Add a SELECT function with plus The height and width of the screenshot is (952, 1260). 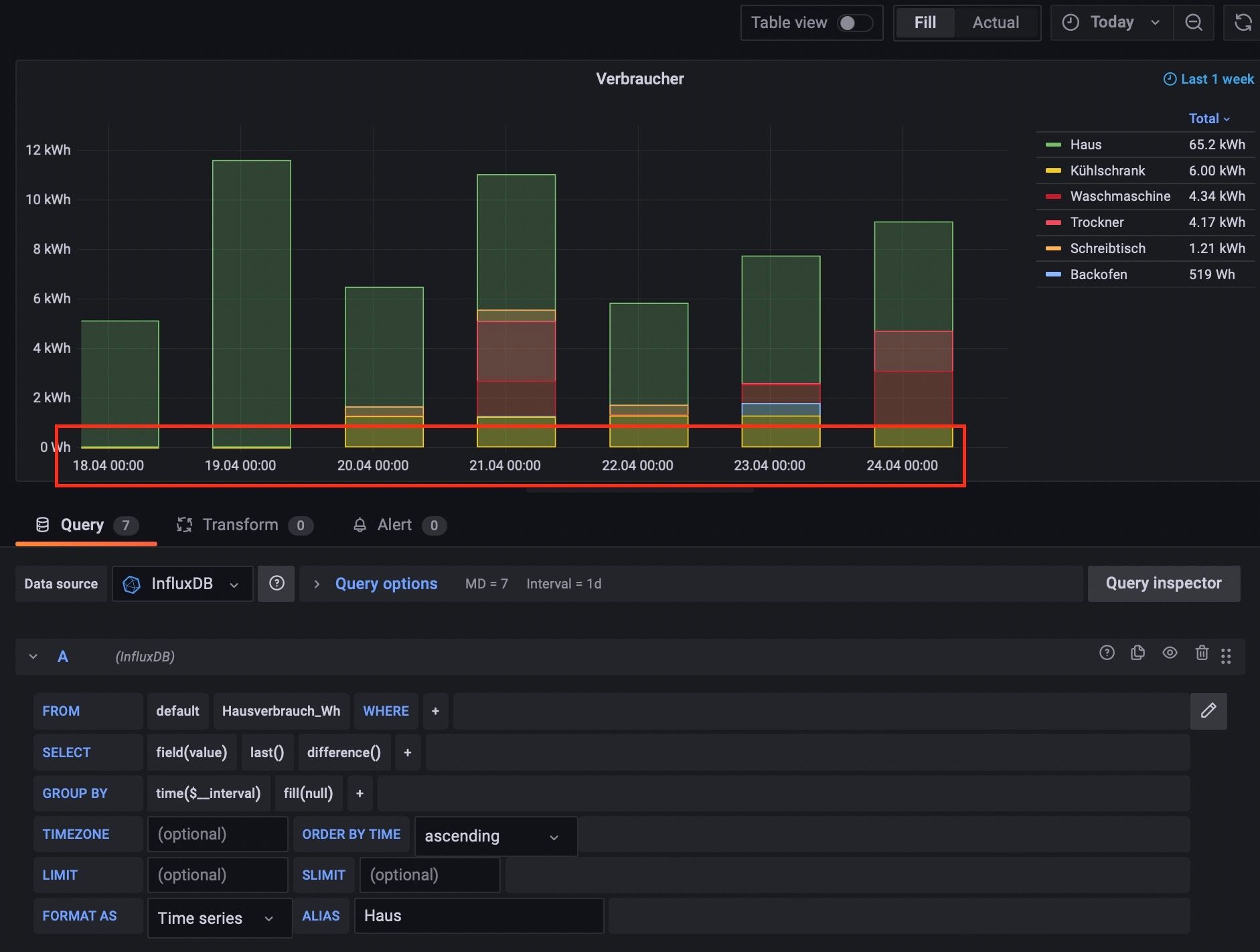(407, 752)
